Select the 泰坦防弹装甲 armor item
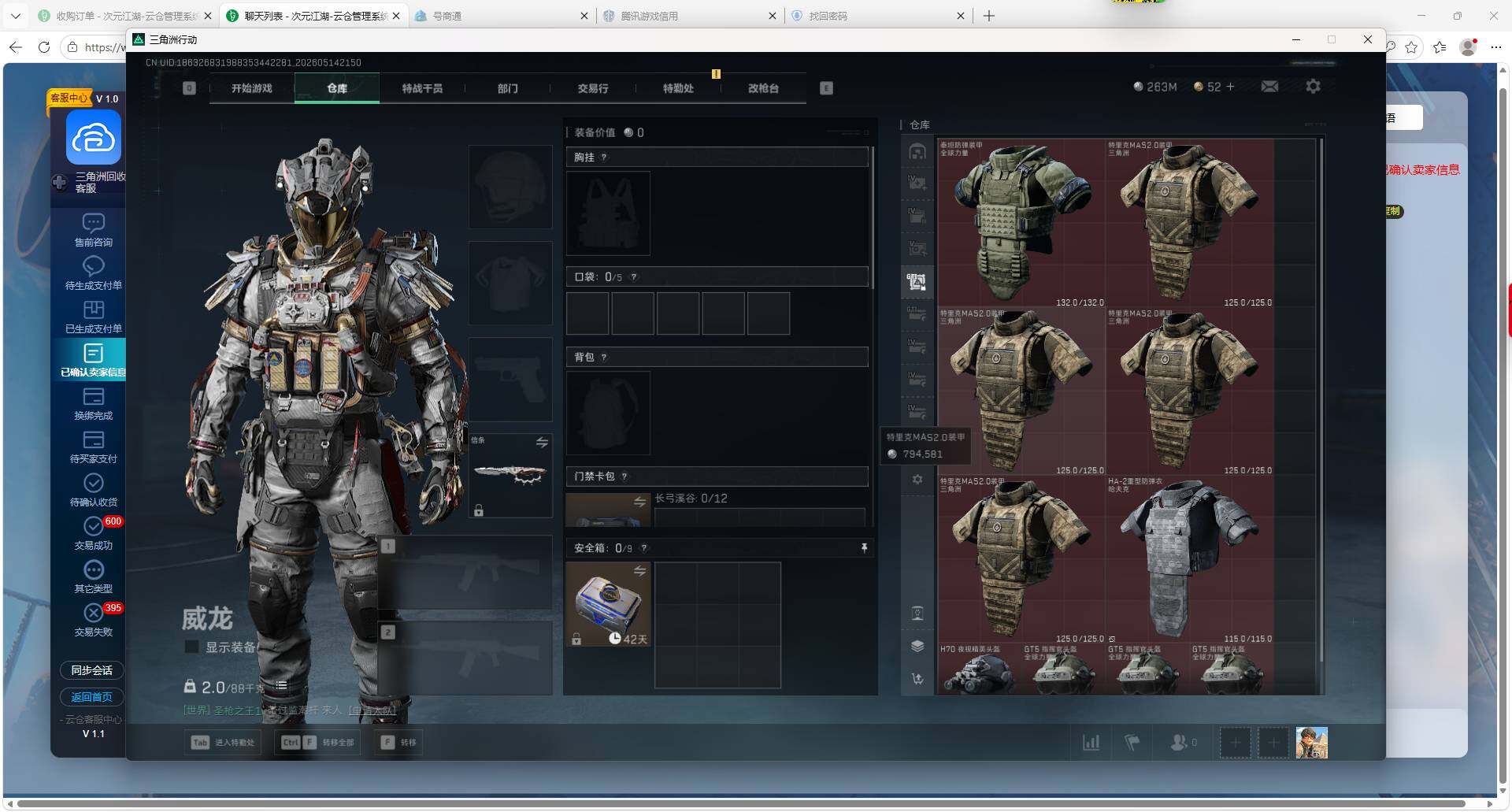 [x=1021, y=224]
